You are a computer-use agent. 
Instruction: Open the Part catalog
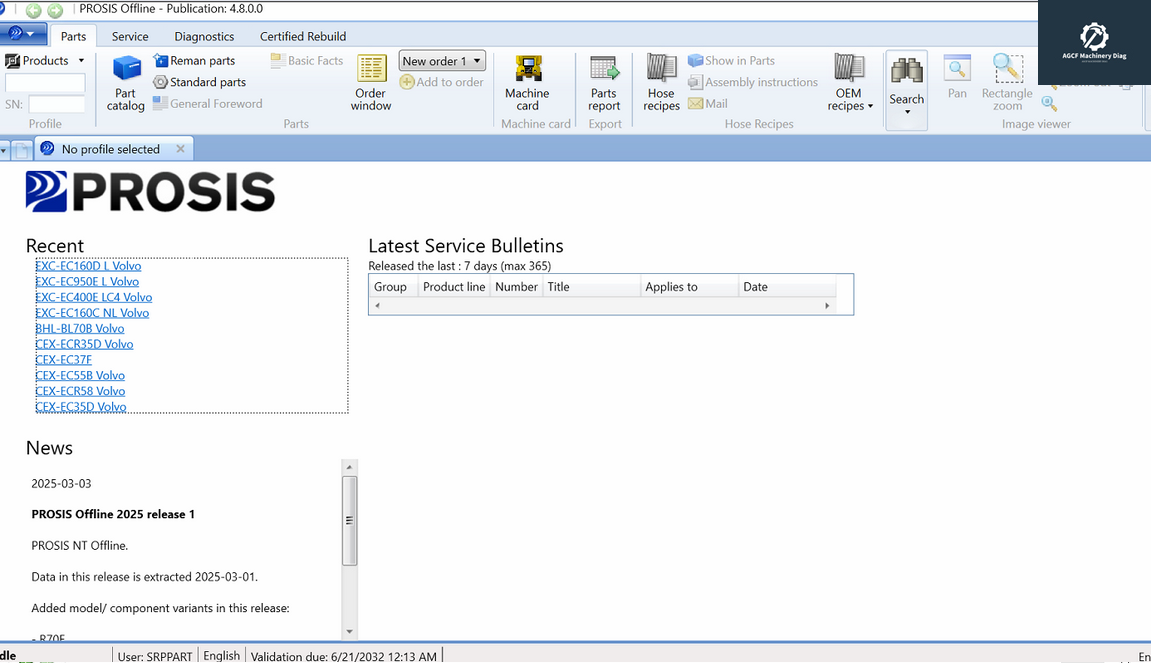coord(126,82)
